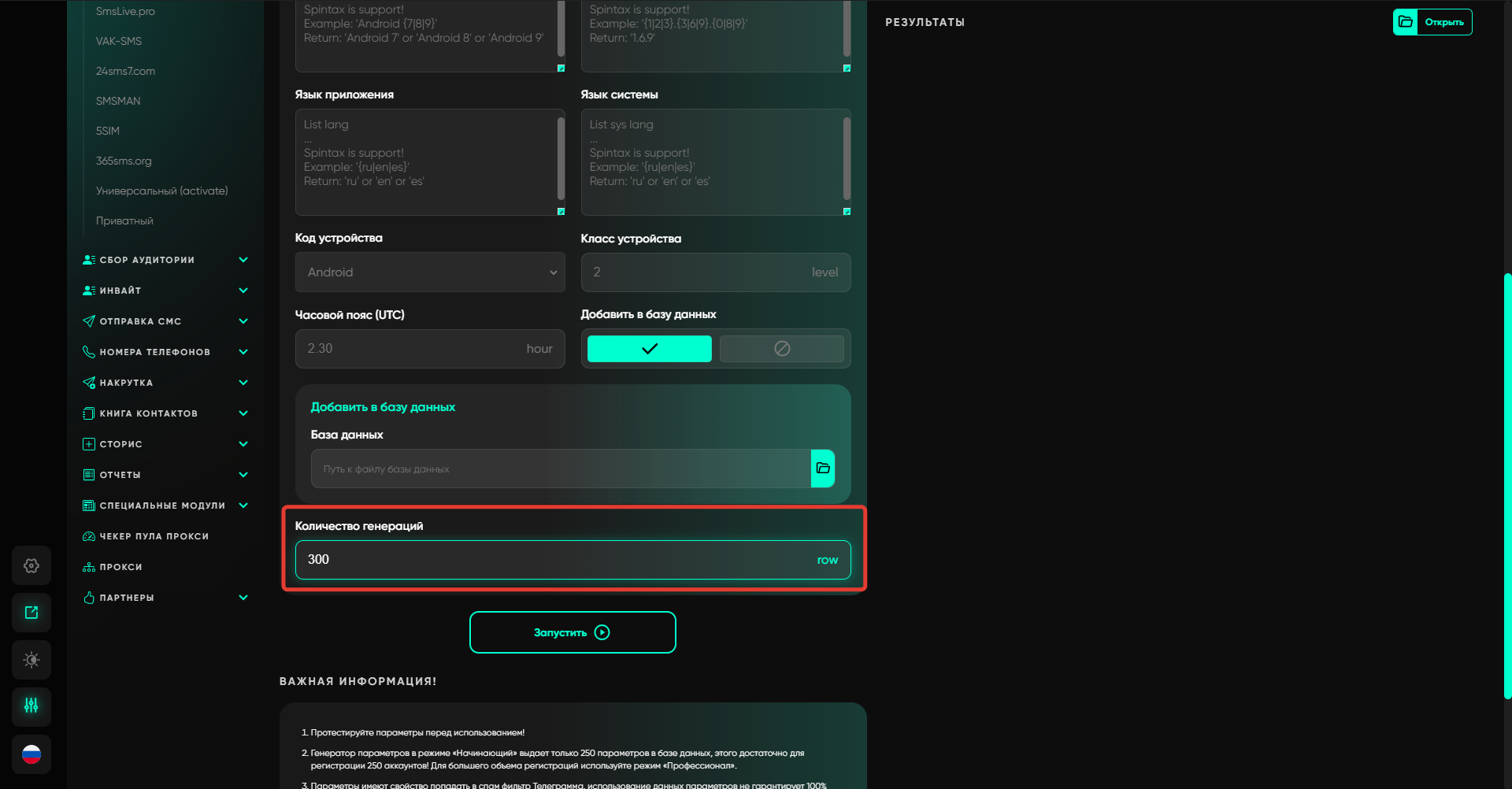Image resolution: width=1512 pixels, height=789 pixels.
Task: Disable adding to database with ban option
Action: (781, 349)
